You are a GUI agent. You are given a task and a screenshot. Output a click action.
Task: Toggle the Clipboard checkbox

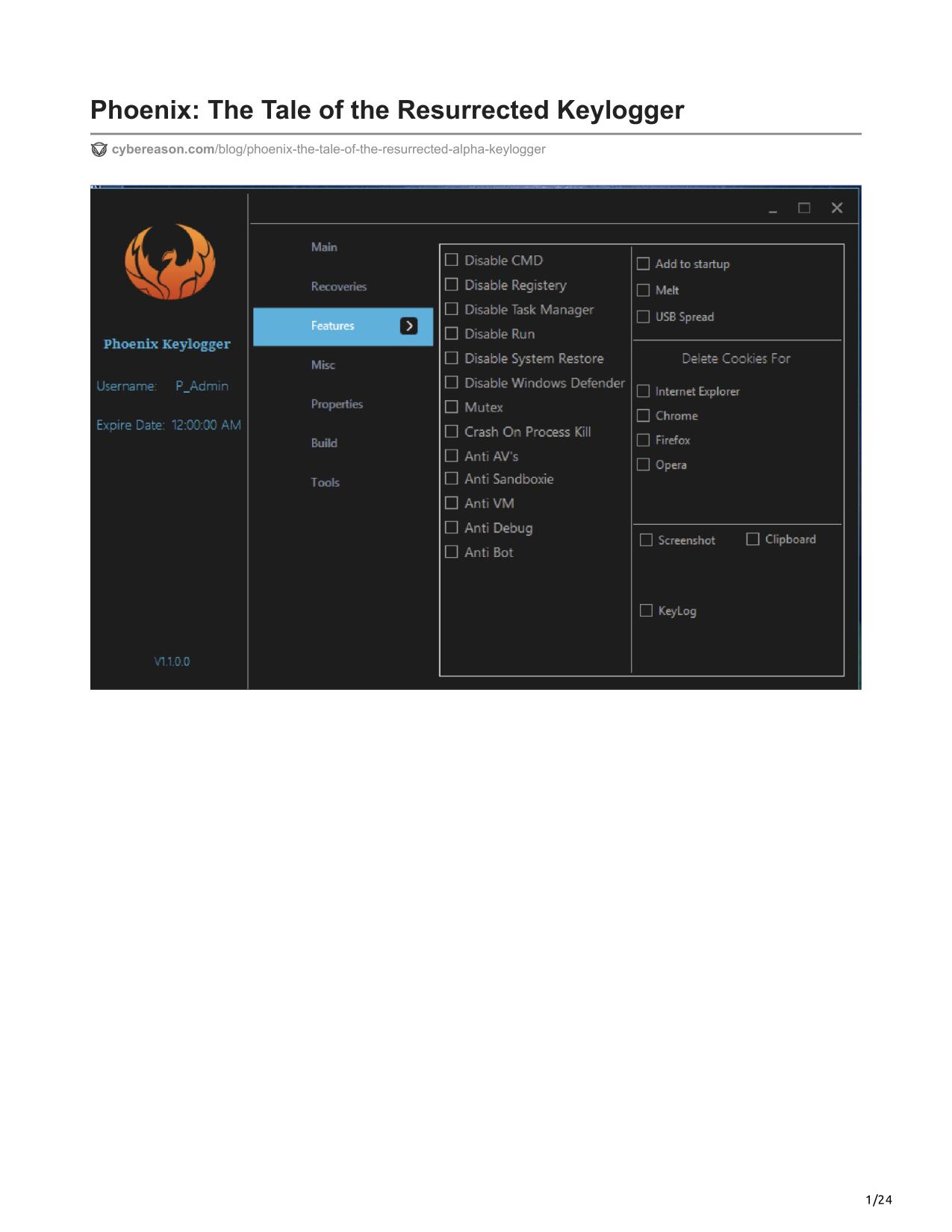(x=753, y=539)
